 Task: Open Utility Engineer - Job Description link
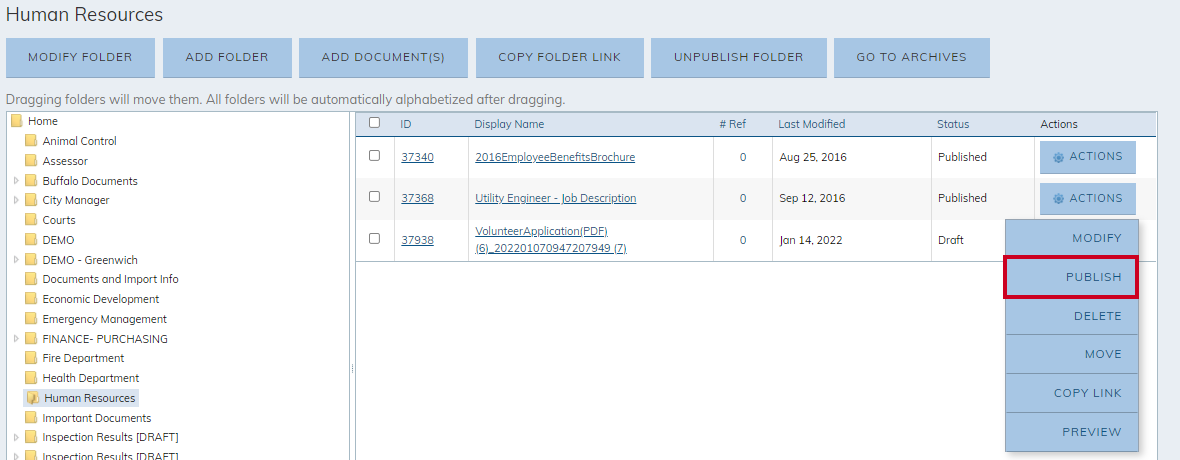(x=556, y=198)
